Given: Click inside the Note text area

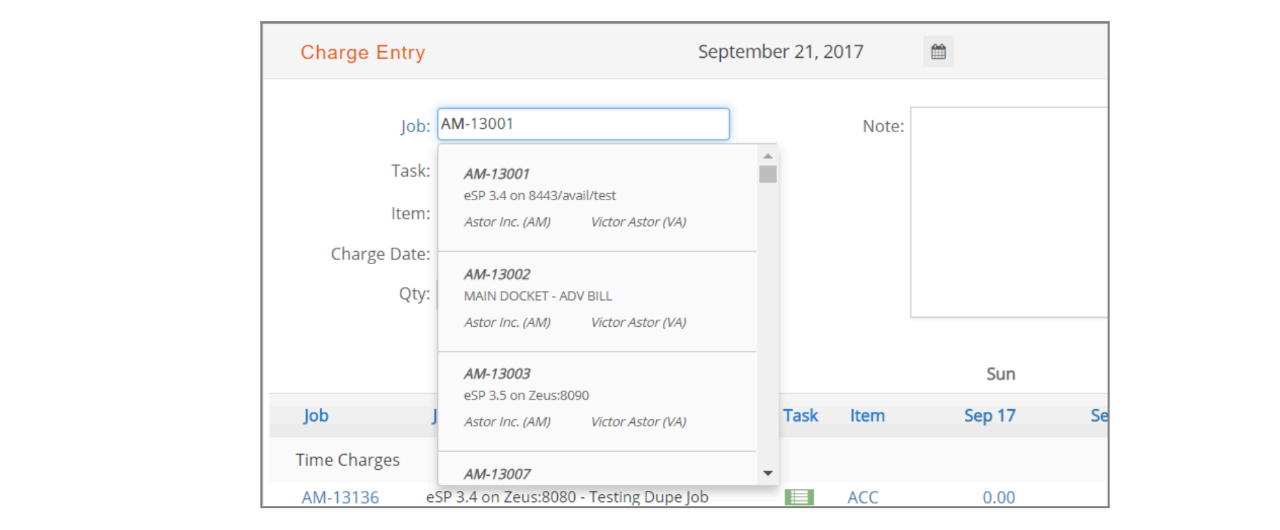Looking at the screenshot, I should pos(1009,212).
